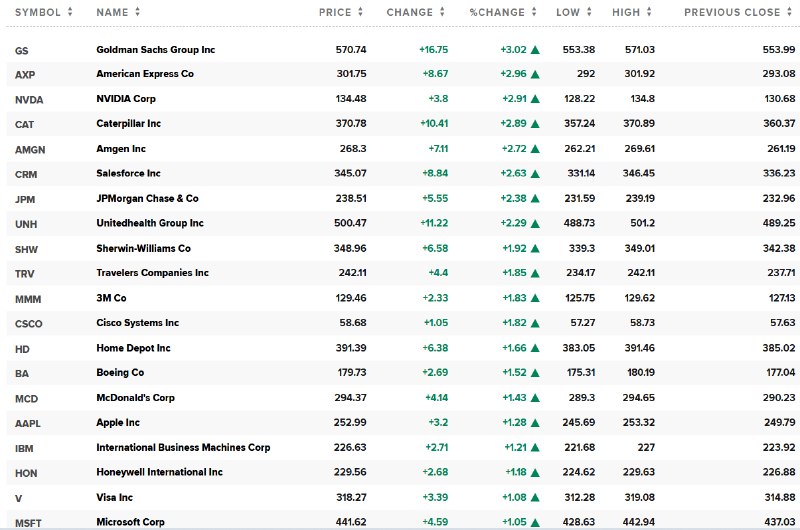
Task: Open the GS ticker symbol
Action: point(21,51)
